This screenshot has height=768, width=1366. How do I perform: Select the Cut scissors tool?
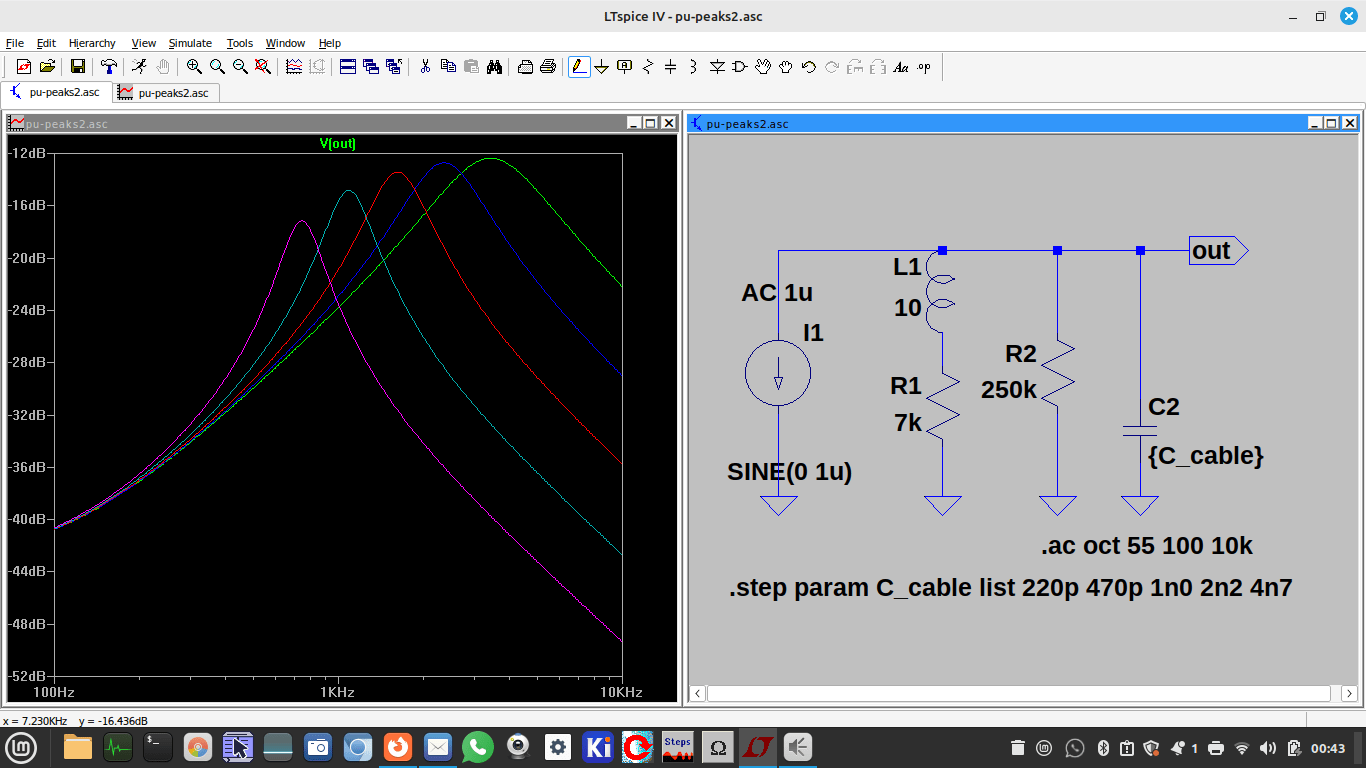(425, 67)
